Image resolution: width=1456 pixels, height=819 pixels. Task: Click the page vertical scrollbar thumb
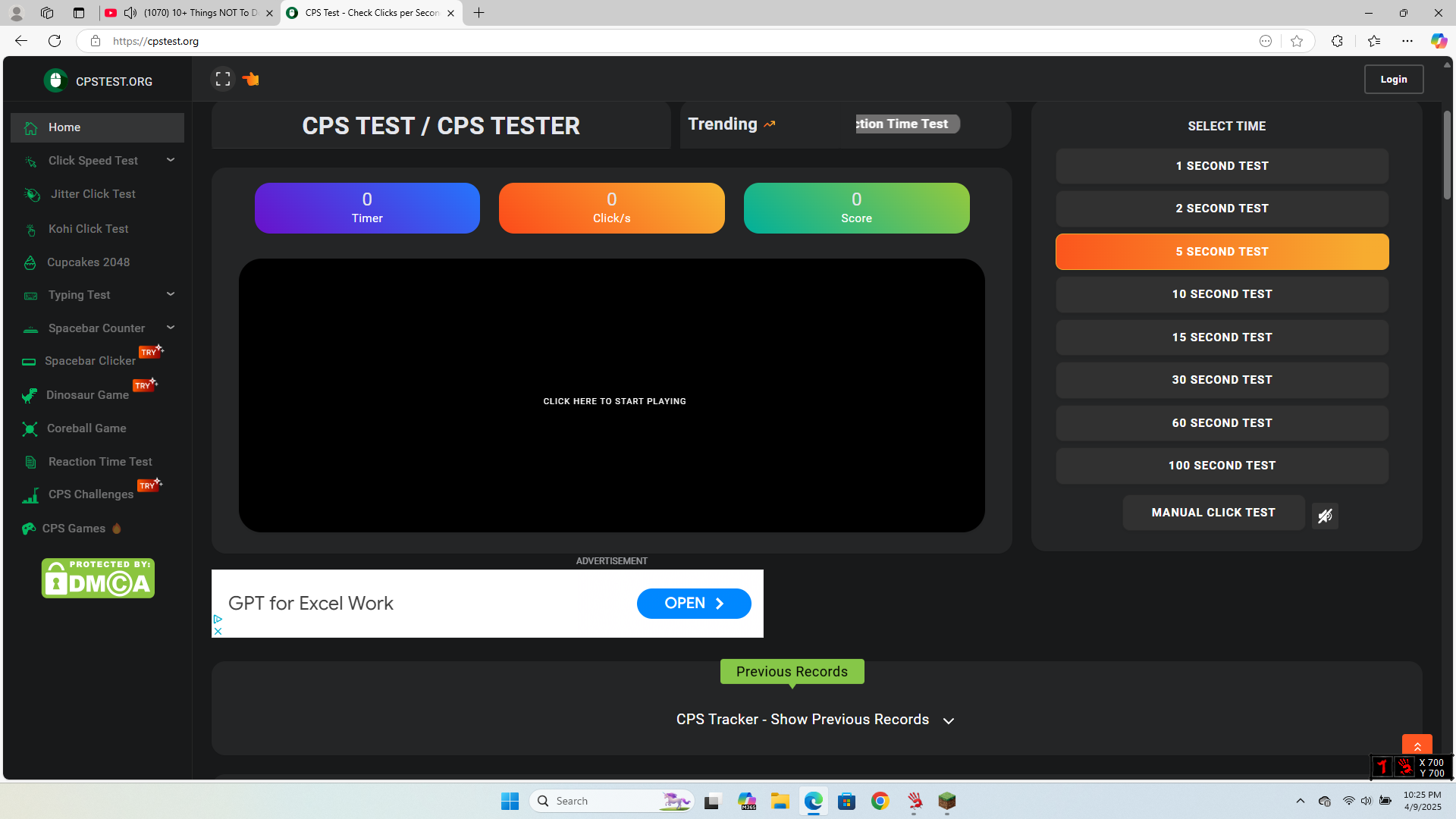pyautogui.click(x=1447, y=155)
